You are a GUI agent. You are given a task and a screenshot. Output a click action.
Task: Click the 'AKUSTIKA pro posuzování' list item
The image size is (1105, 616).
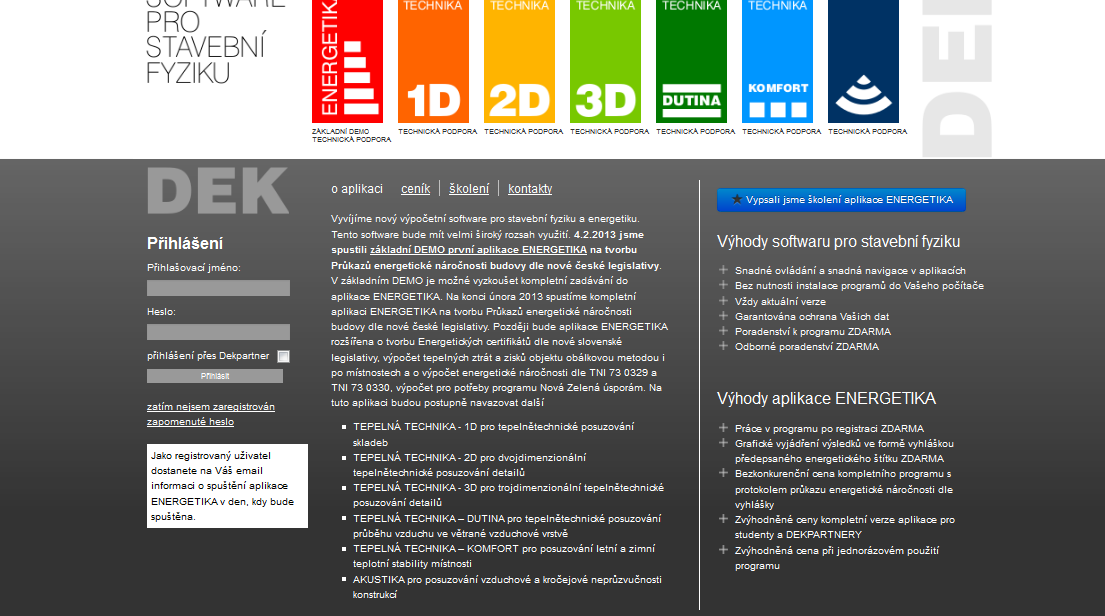pos(507,587)
